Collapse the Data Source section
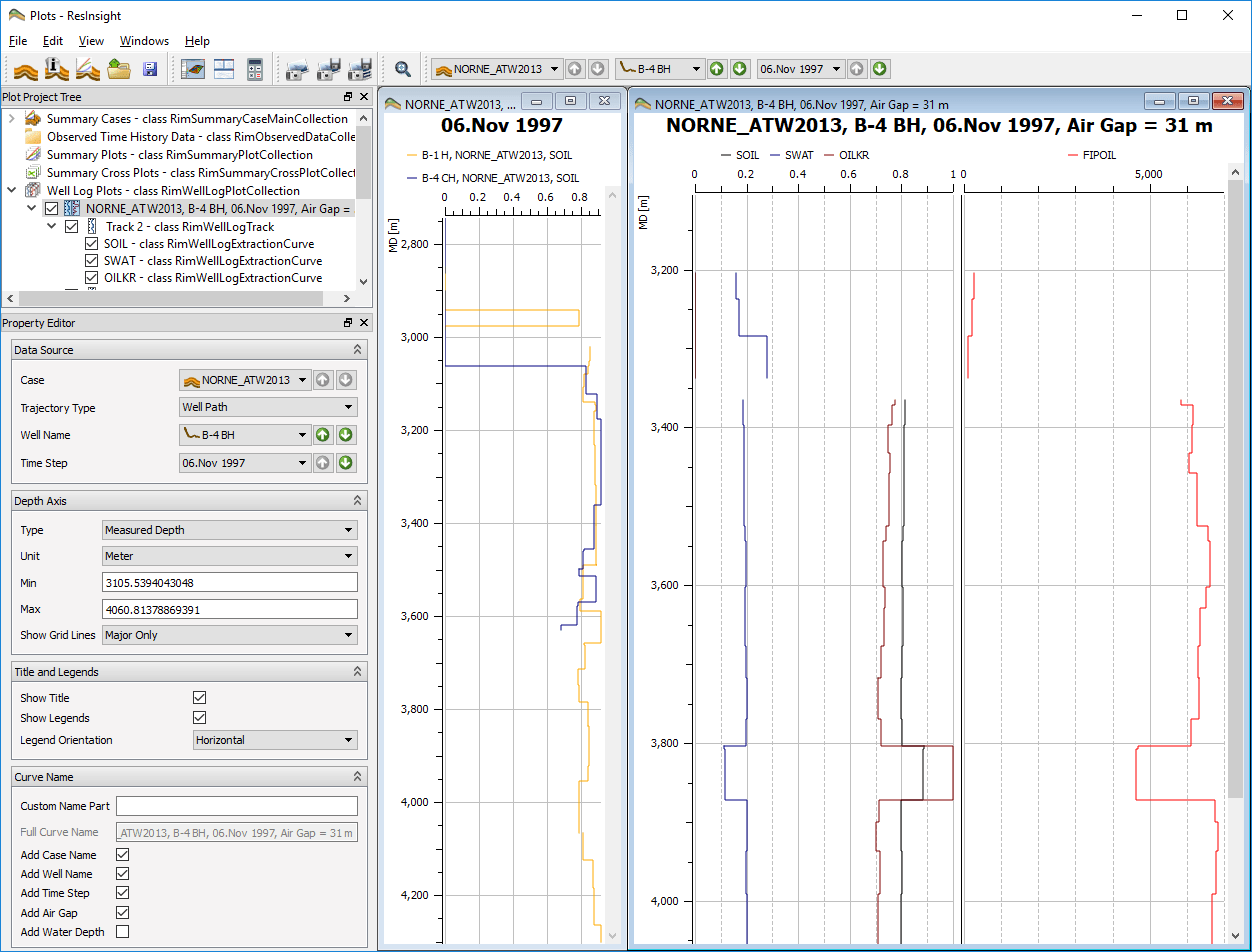 coord(357,350)
